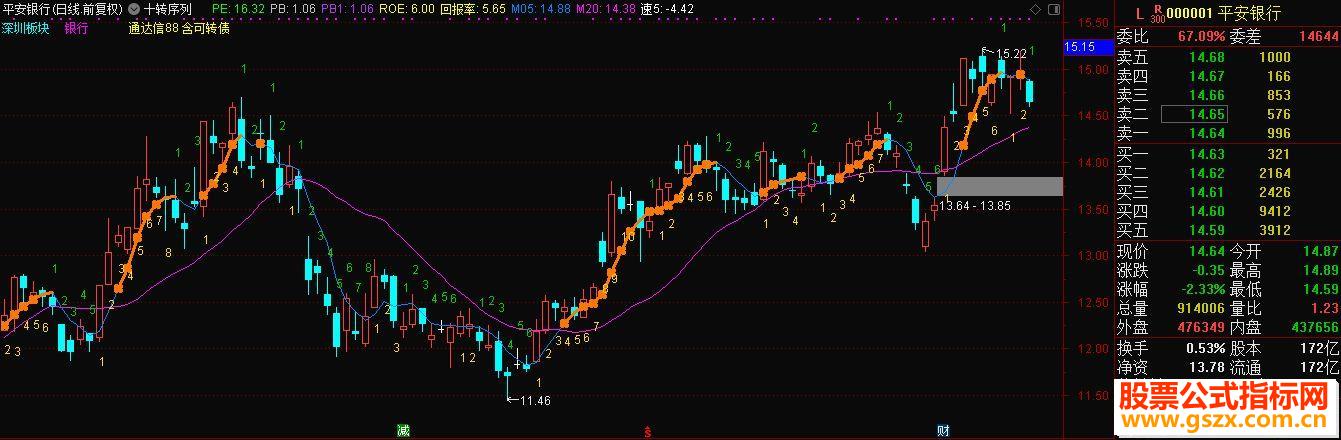Click the ROE: 6.00 indicator value

tap(409, 8)
